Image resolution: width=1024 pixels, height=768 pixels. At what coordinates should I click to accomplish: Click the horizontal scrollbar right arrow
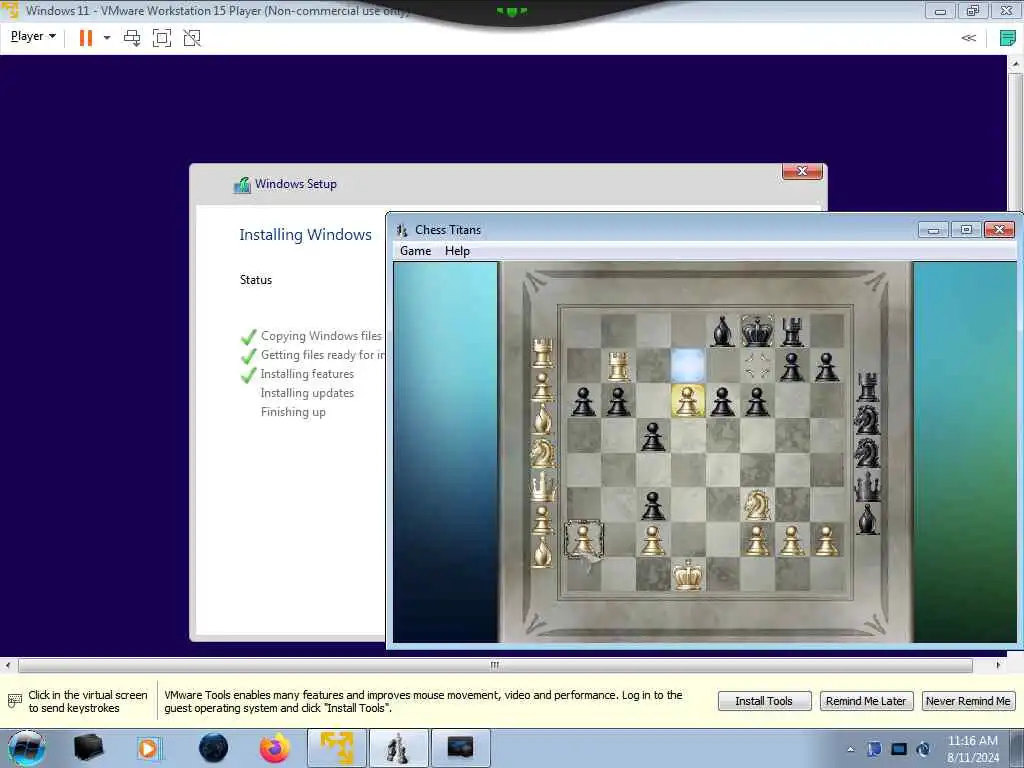click(x=998, y=665)
